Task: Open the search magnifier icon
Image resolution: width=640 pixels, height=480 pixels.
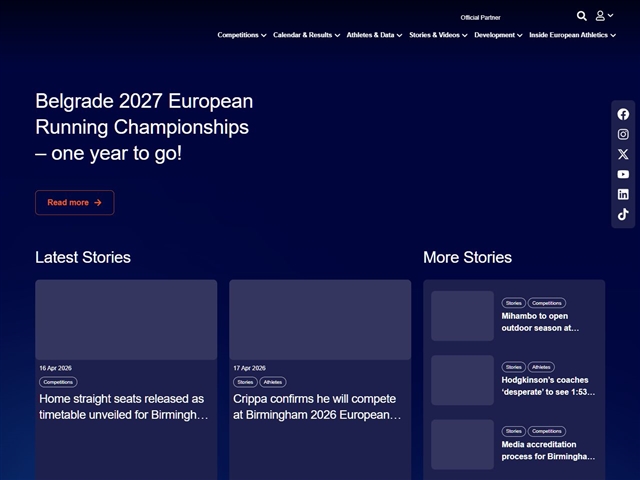Action: 582,16
